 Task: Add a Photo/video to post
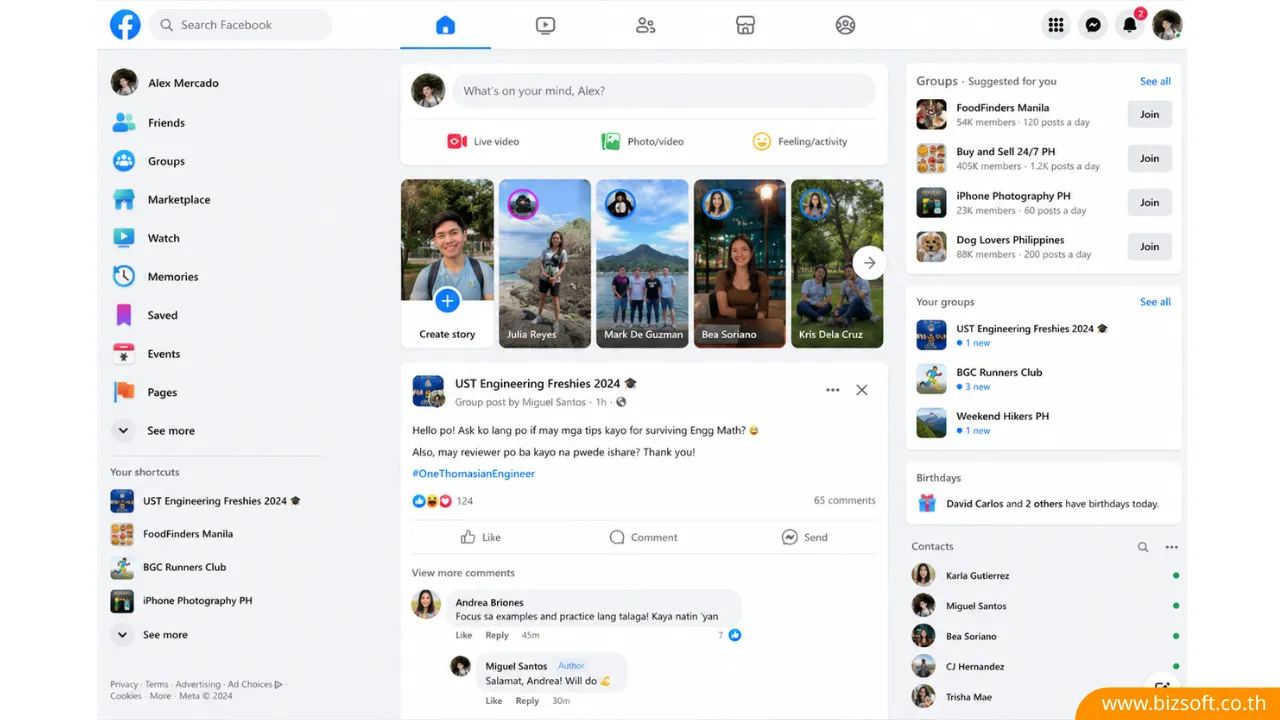coord(643,142)
